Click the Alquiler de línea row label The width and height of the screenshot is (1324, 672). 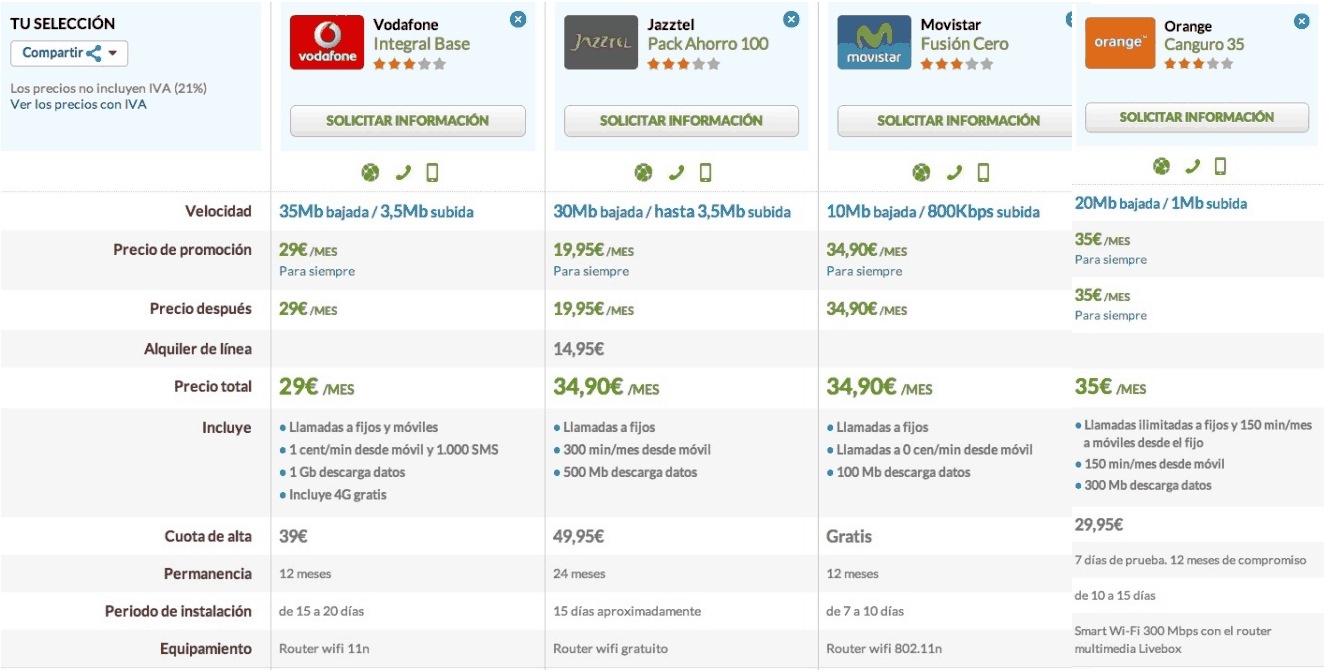tap(198, 349)
